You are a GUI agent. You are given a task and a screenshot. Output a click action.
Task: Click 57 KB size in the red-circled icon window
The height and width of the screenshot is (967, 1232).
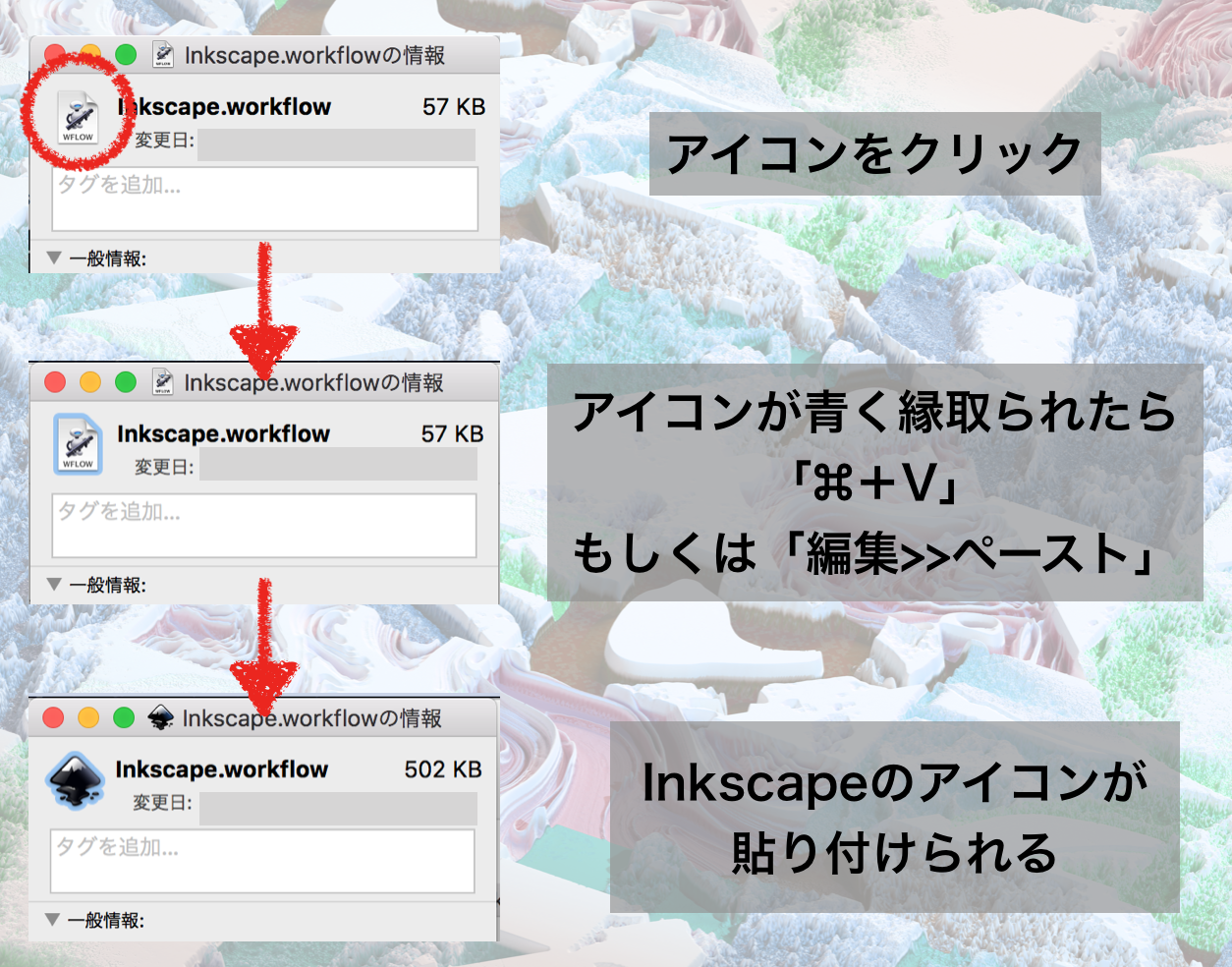point(454,107)
